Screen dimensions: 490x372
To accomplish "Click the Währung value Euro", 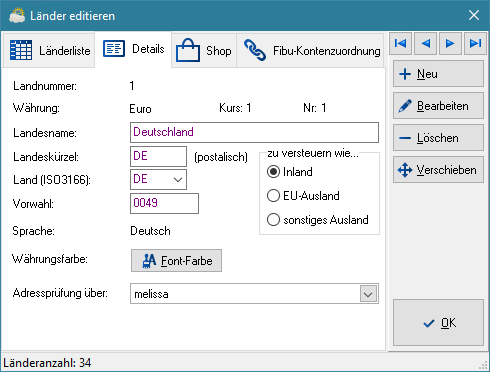I will tap(140, 109).
